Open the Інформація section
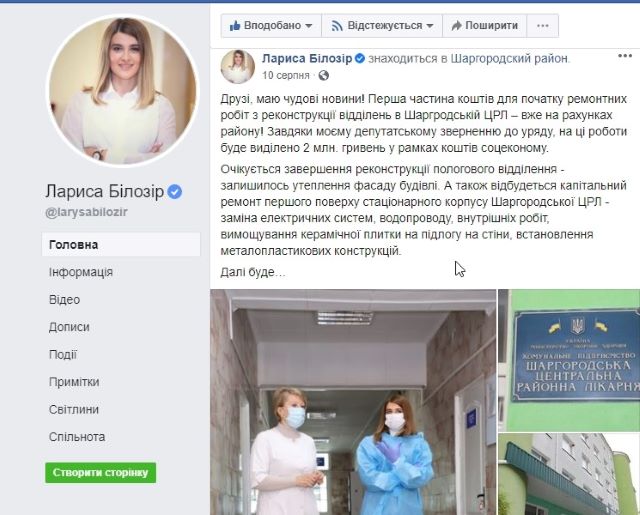The height and width of the screenshot is (515, 640). click(80, 272)
